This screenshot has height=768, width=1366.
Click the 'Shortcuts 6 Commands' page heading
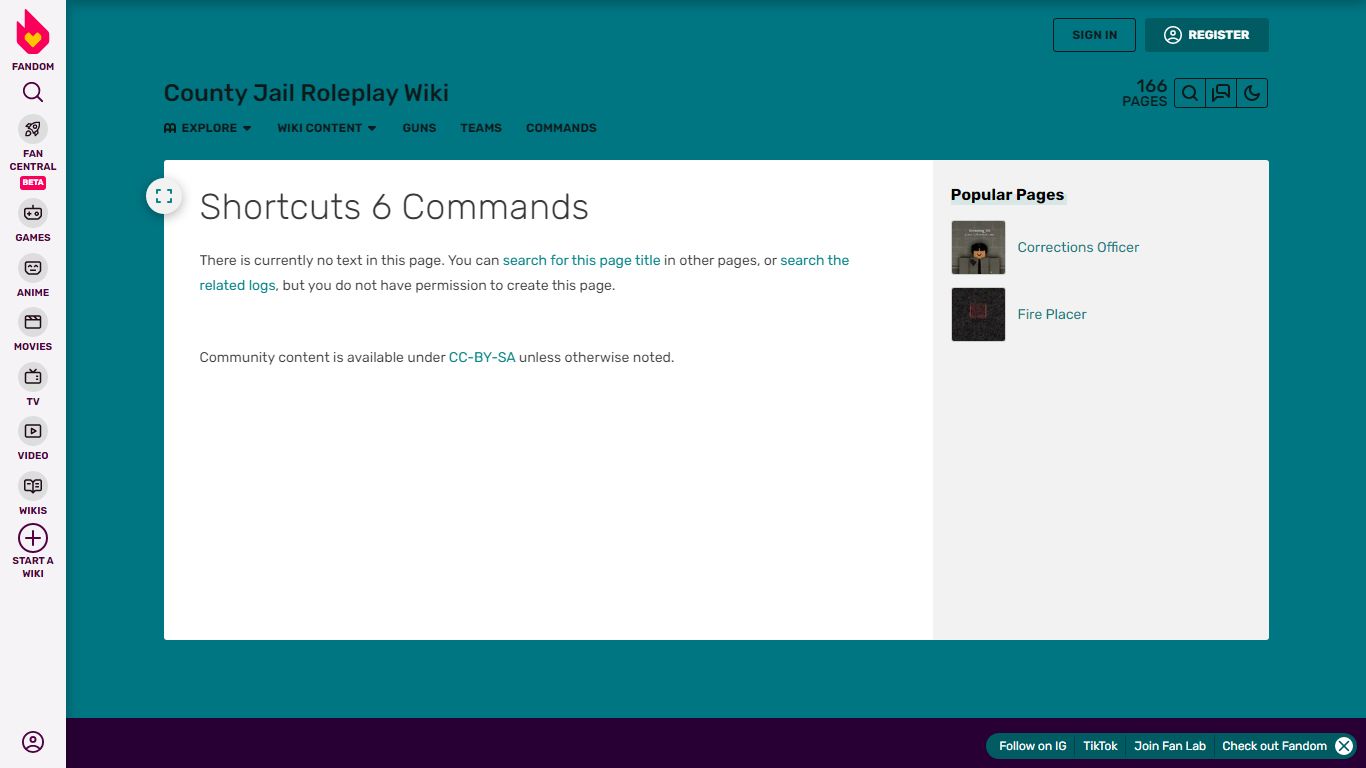(x=394, y=207)
